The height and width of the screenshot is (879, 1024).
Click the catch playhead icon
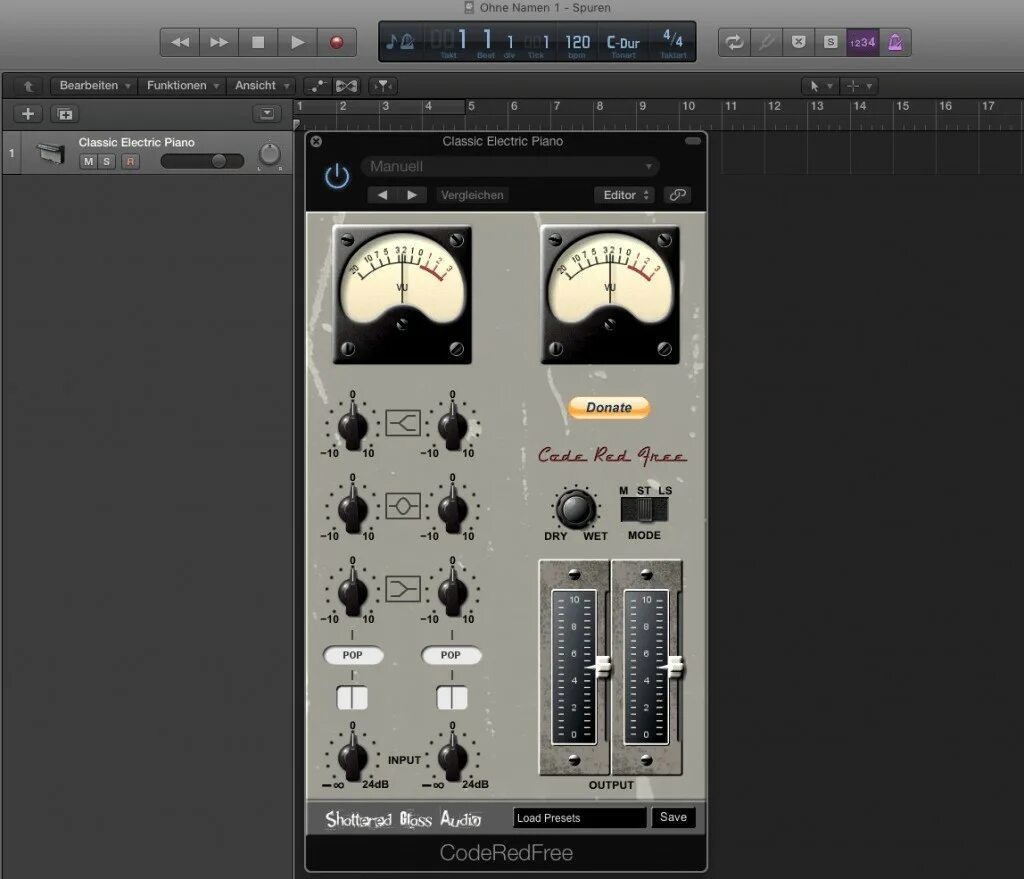point(383,86)
